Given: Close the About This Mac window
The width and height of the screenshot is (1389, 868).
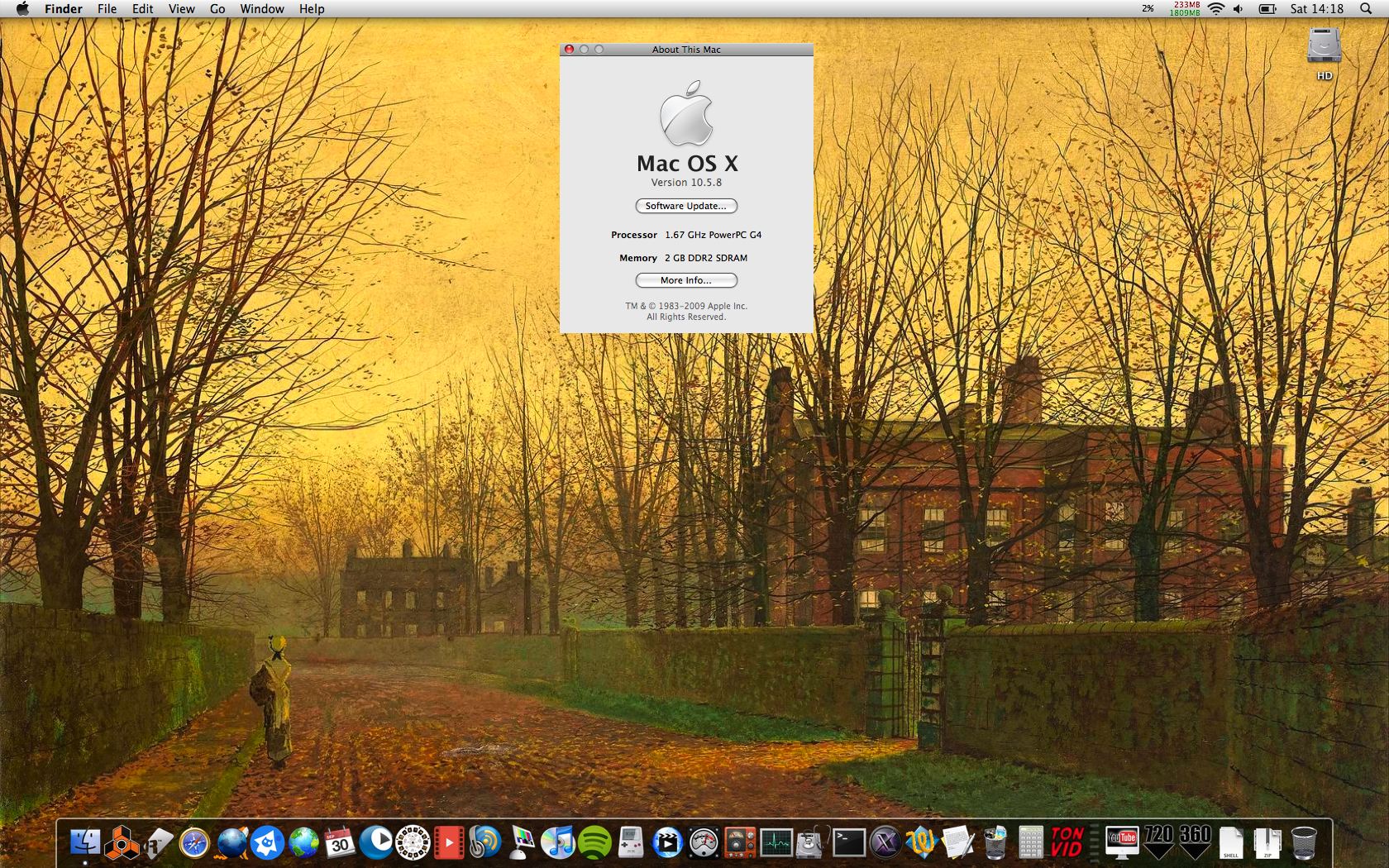Looking at the screenshot, I should coord(569,50).
